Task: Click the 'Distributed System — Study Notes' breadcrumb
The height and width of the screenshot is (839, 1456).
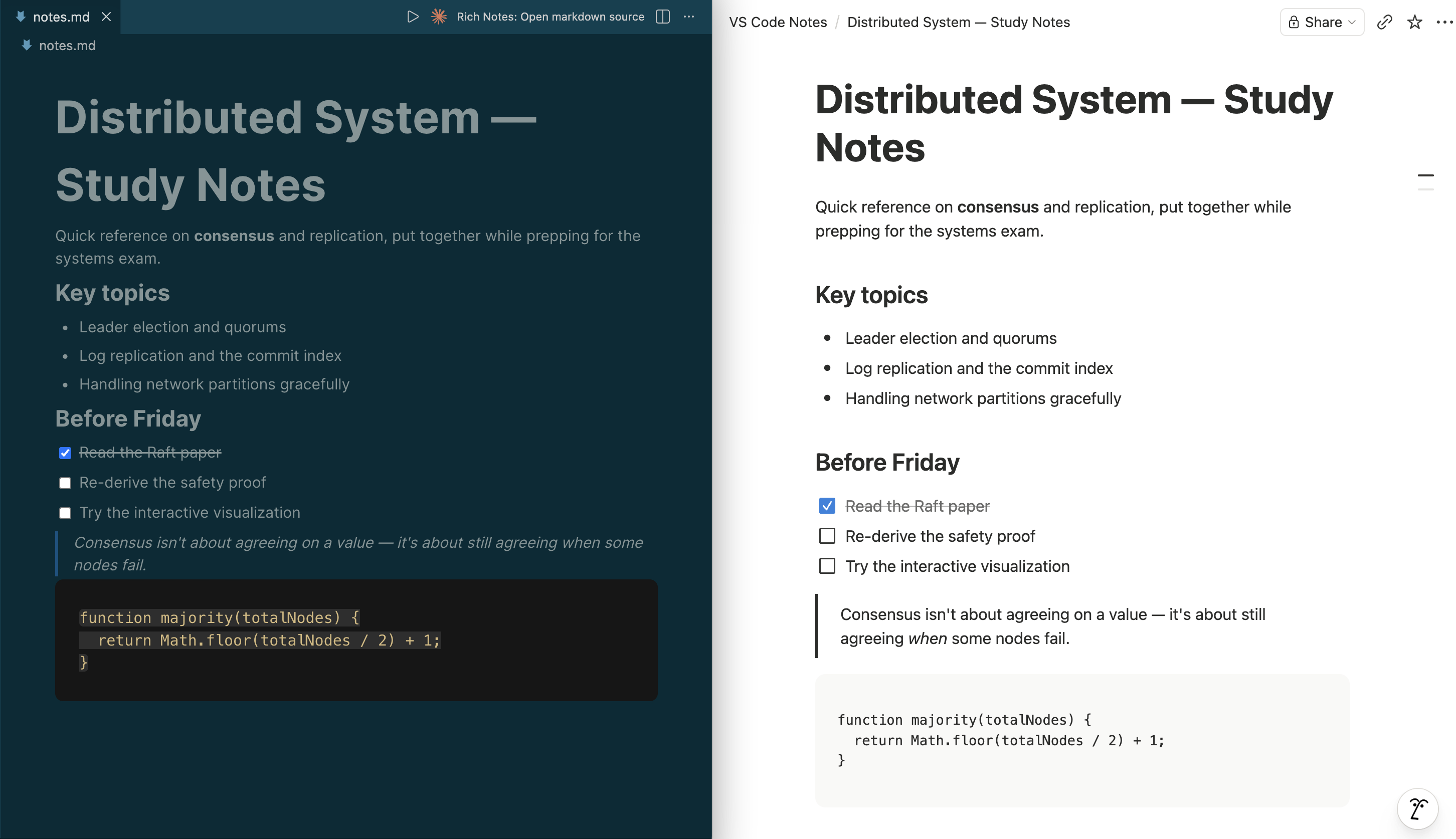Action: (x=959, y=22)
